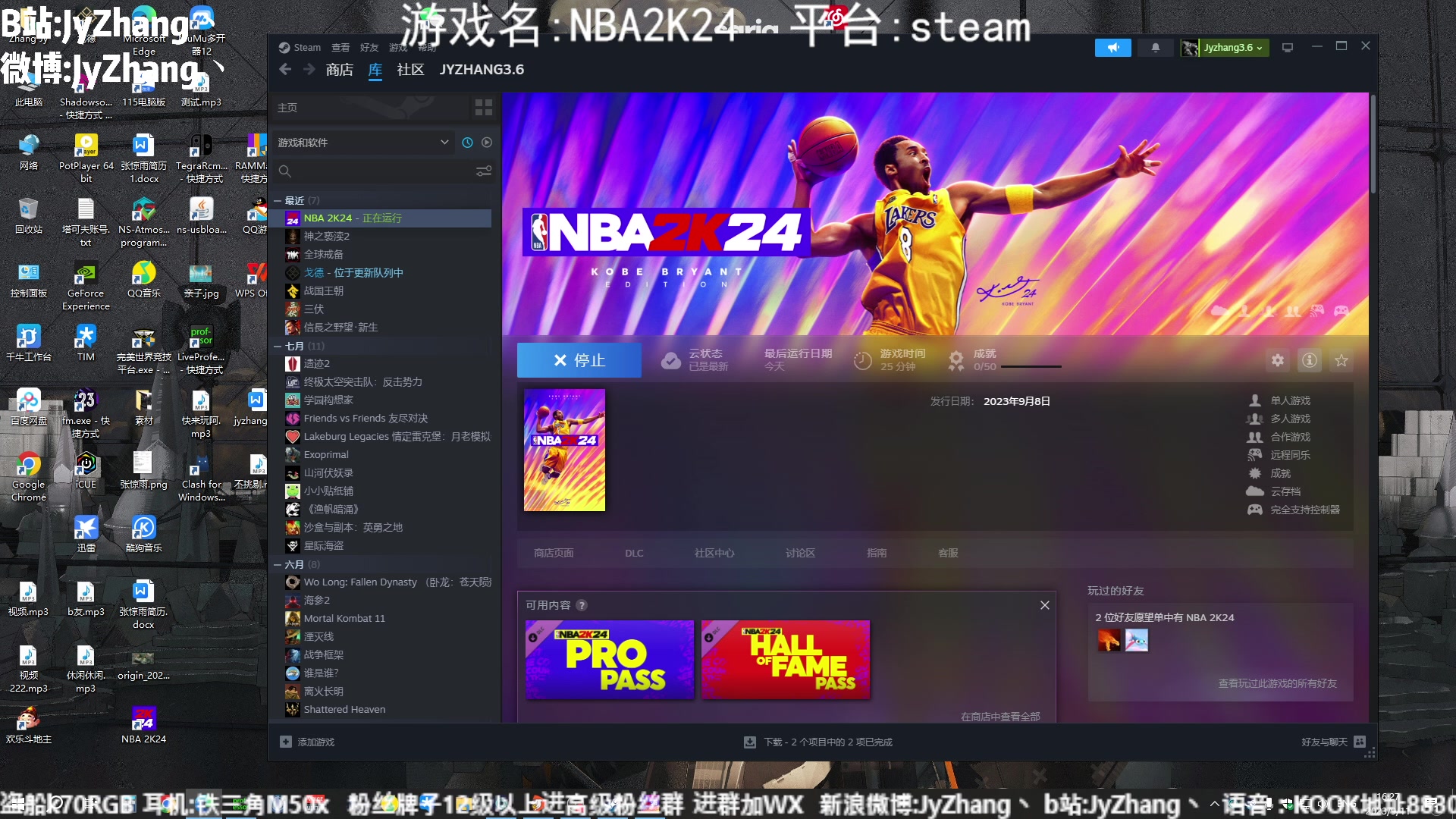Open the 客服 tab

[x=948, y=554]
